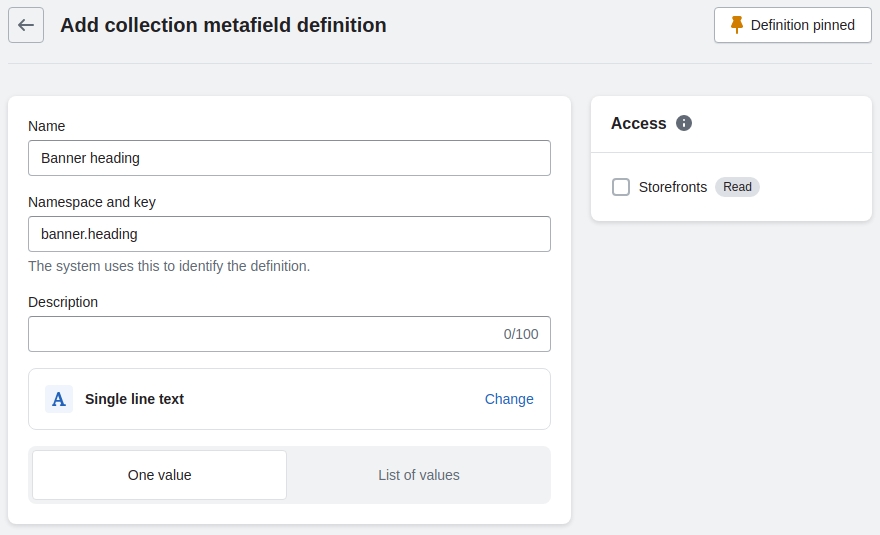Click the Access panel heading
Image resolution: width=880 pixels, height=535 pixels.
point(638,123)
